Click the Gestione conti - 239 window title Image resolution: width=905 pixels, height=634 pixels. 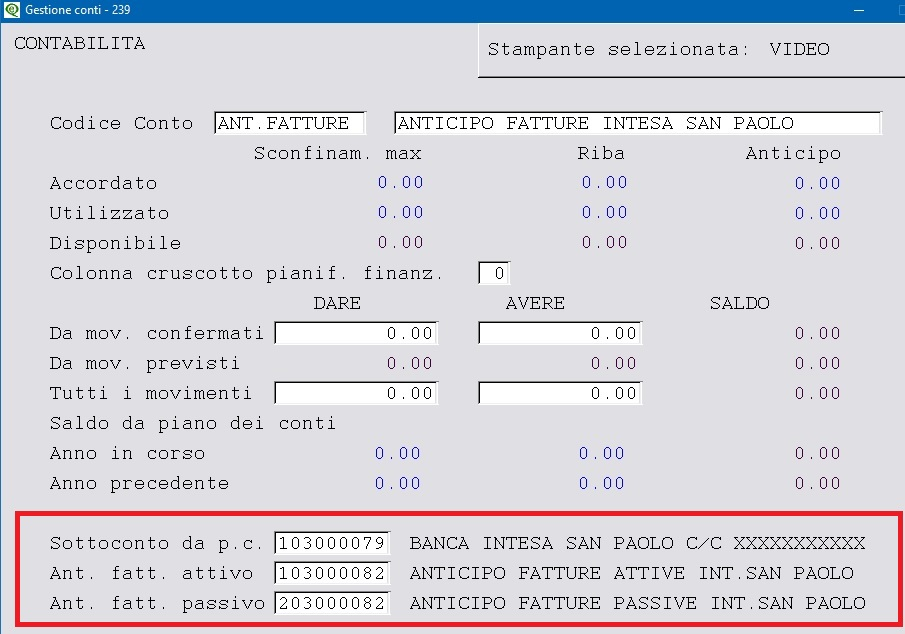click(x=77, y=10)
